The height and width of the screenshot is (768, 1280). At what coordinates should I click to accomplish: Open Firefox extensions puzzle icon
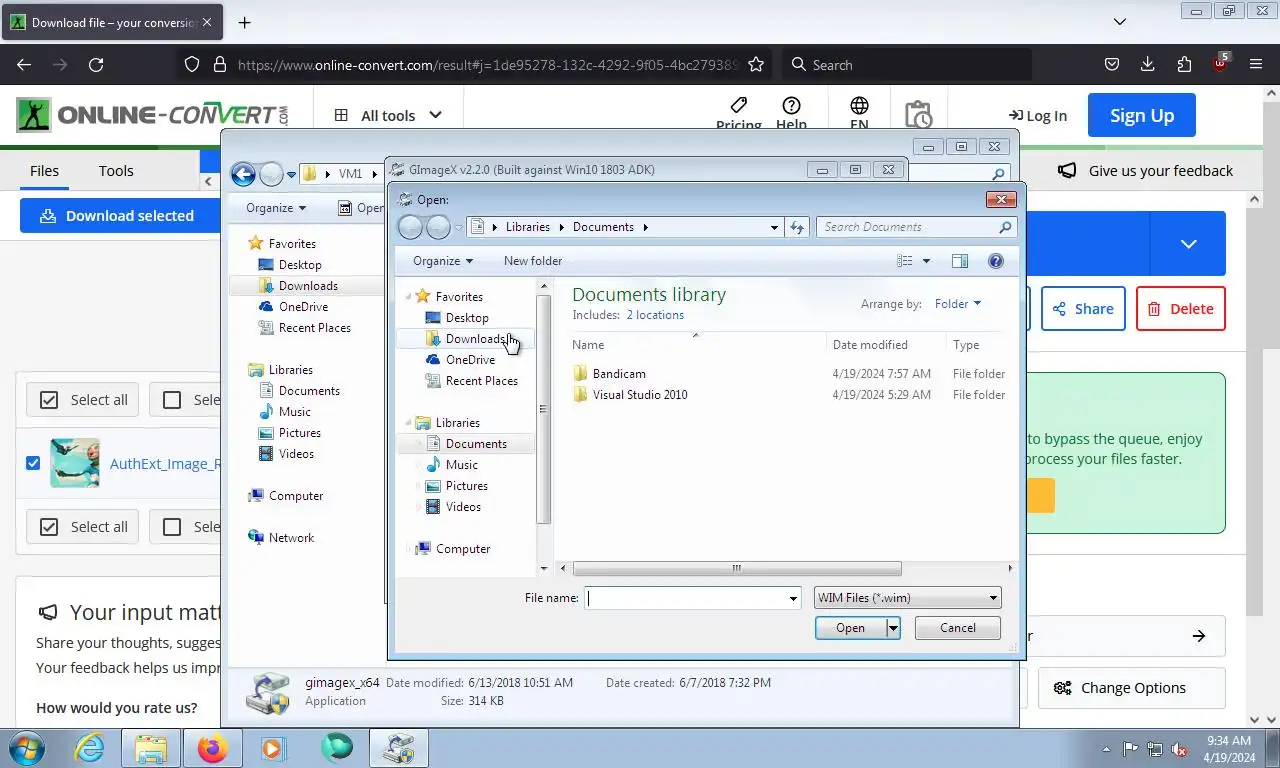tap(1184, 65)
